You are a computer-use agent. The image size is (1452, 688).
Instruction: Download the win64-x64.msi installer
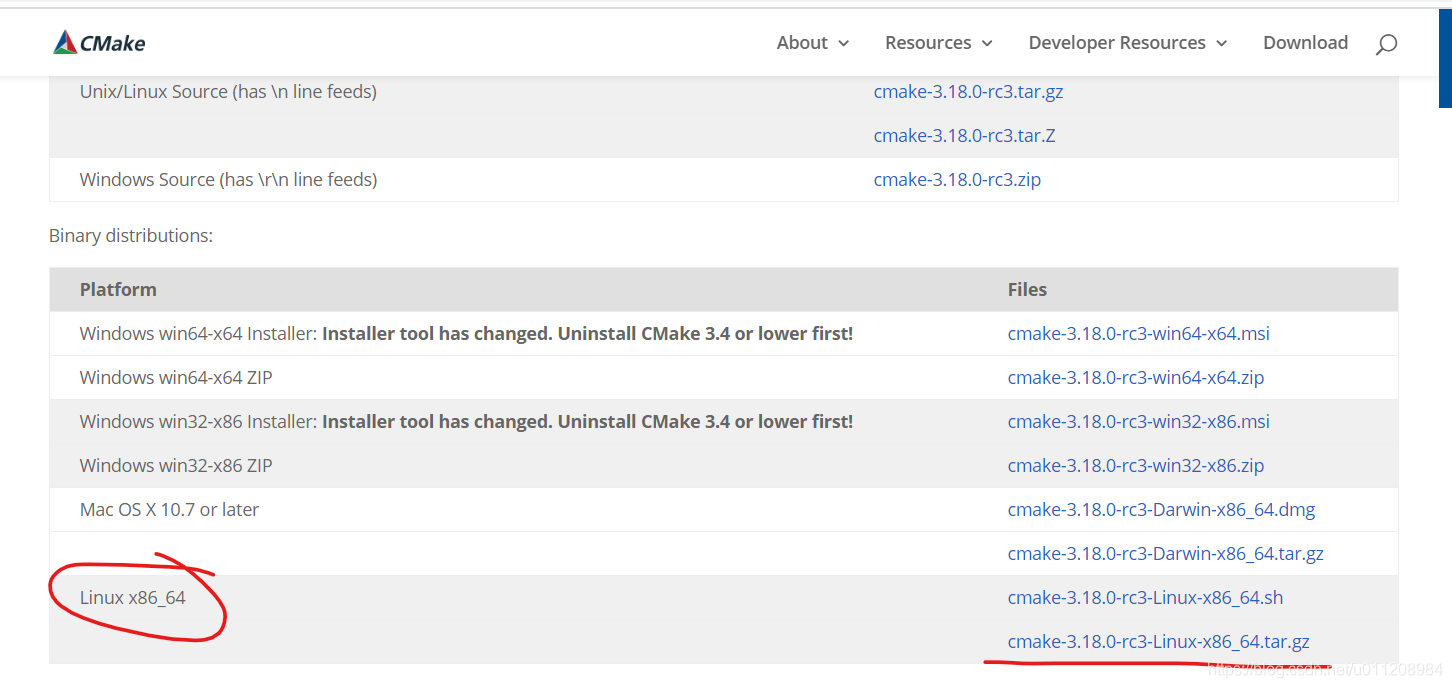tap(1138, 334)
